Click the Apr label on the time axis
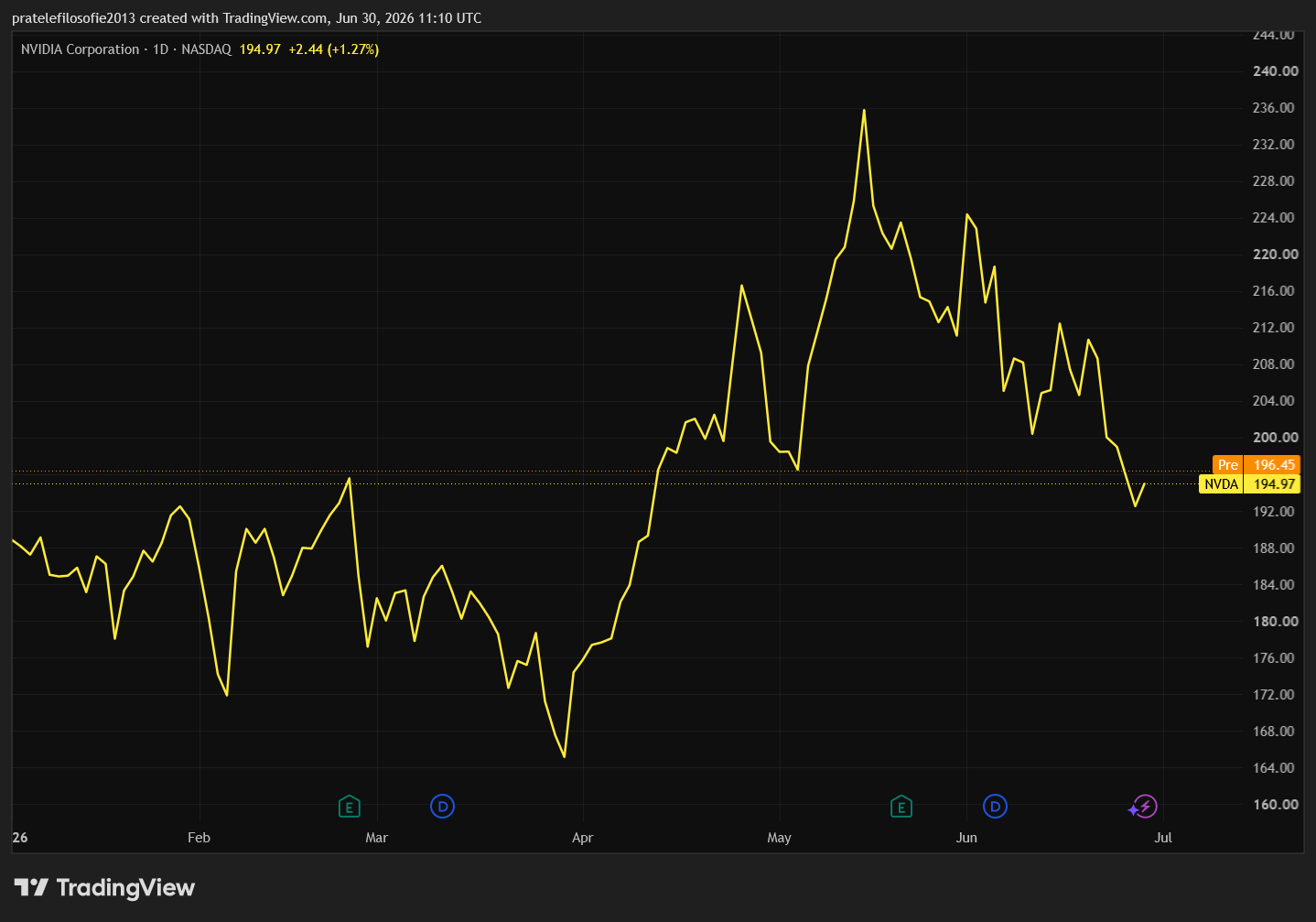 click(582, 838)
